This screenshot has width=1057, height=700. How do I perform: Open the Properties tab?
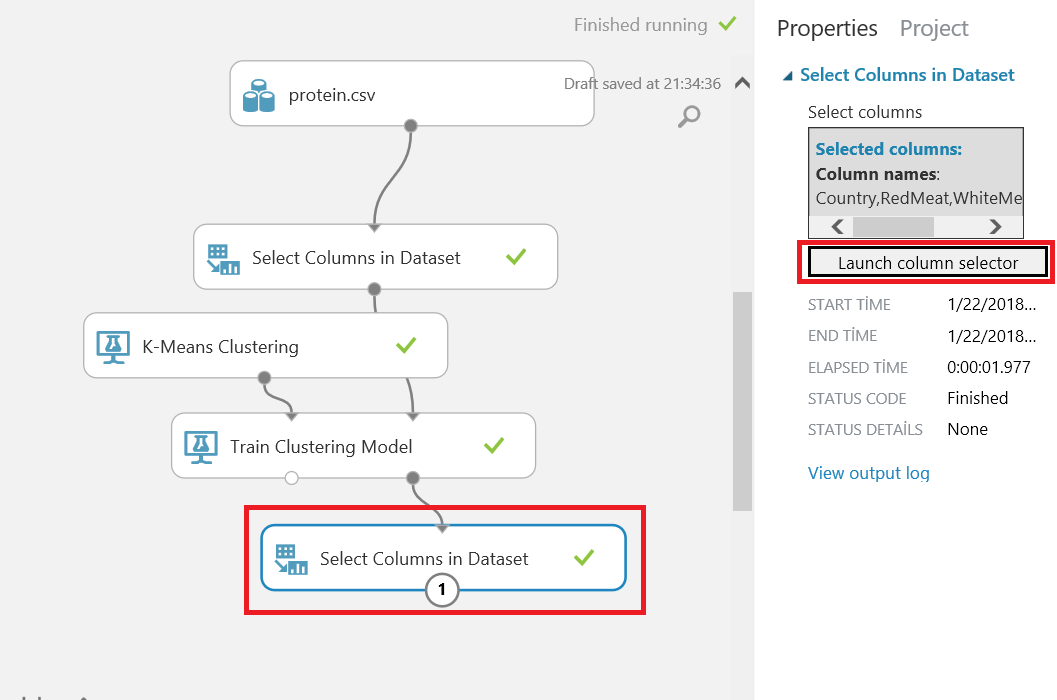(x=827, y=29)
